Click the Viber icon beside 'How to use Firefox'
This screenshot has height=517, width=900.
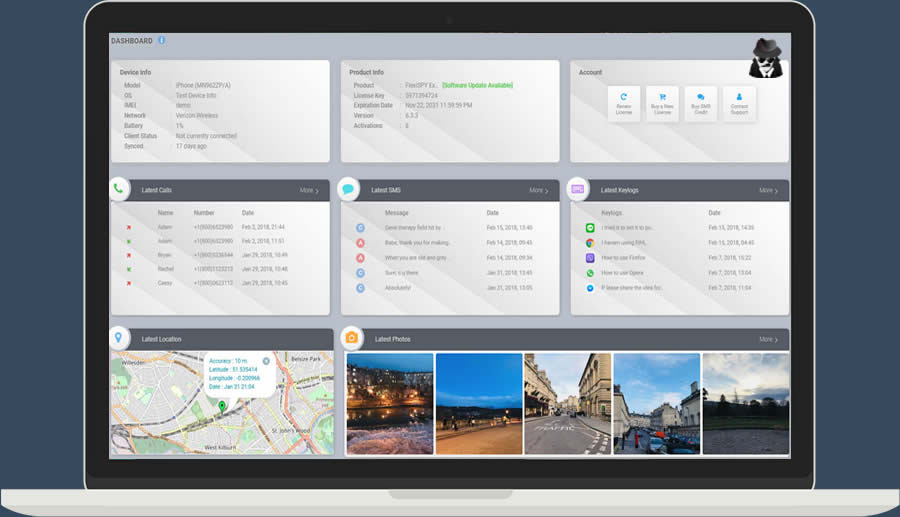pyautogui.click(x=589, y=258)
